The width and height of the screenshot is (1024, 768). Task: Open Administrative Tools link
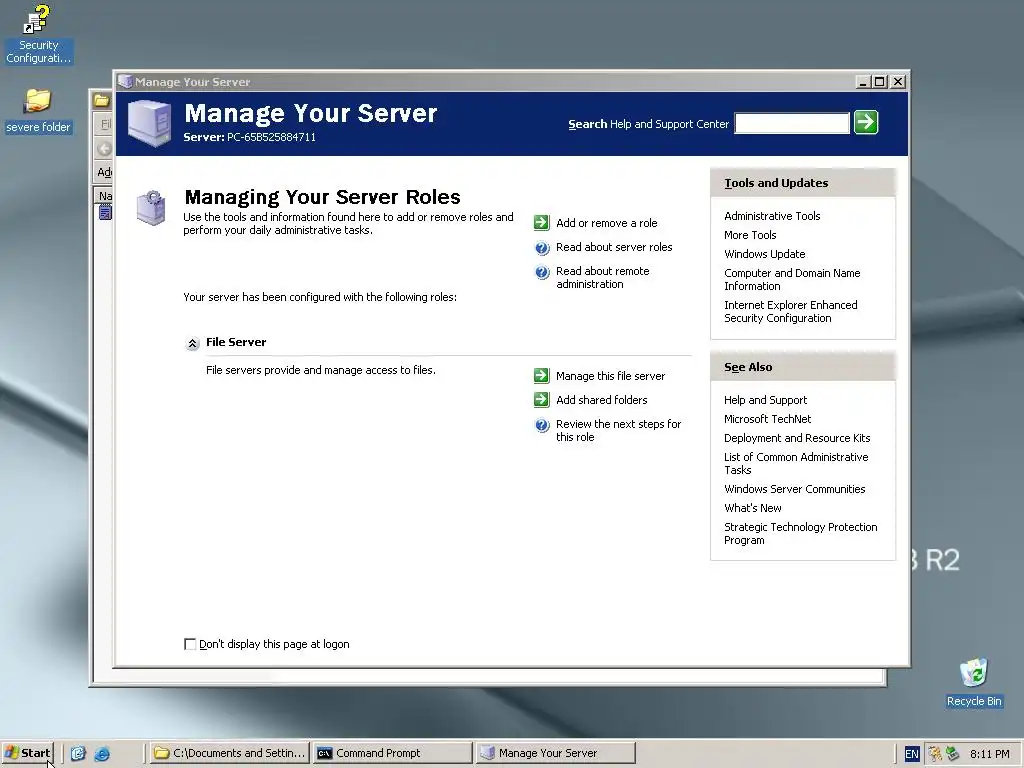pyautogui.click(x=772, y=216)
